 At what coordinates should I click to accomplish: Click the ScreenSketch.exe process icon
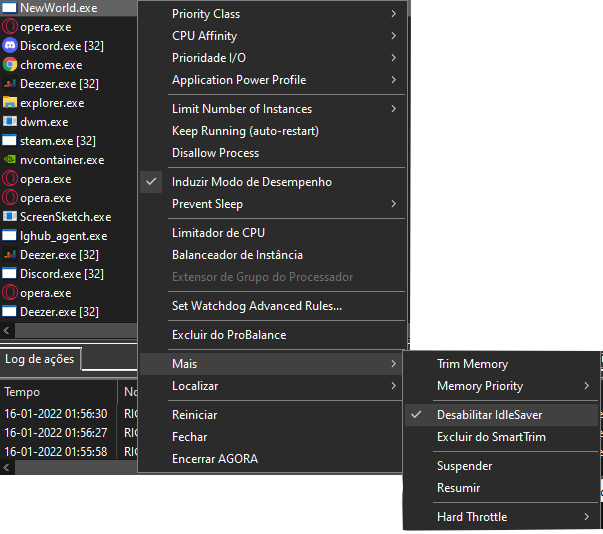point(9,216)
